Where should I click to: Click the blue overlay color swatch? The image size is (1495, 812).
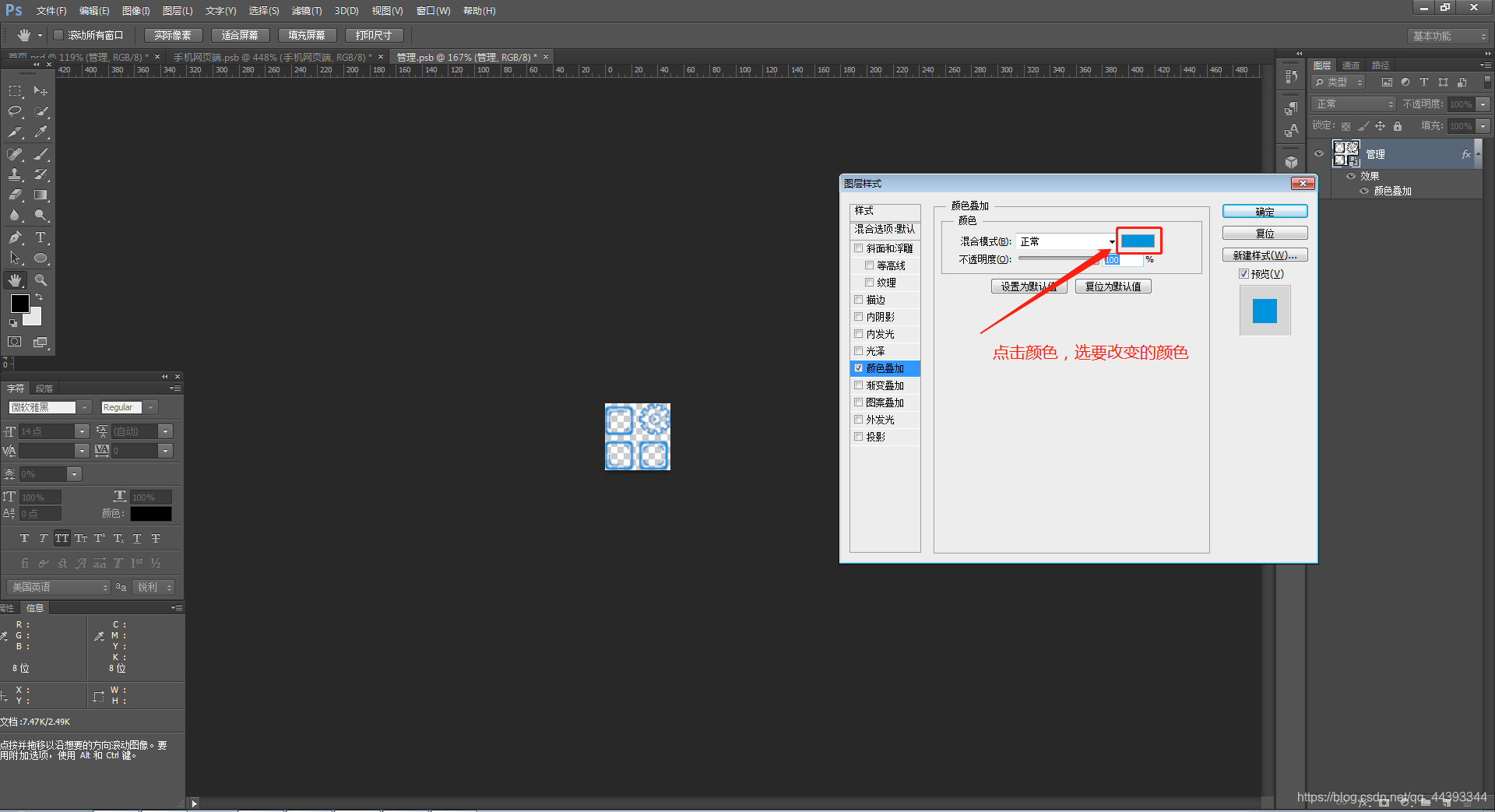coord(1138,241)
